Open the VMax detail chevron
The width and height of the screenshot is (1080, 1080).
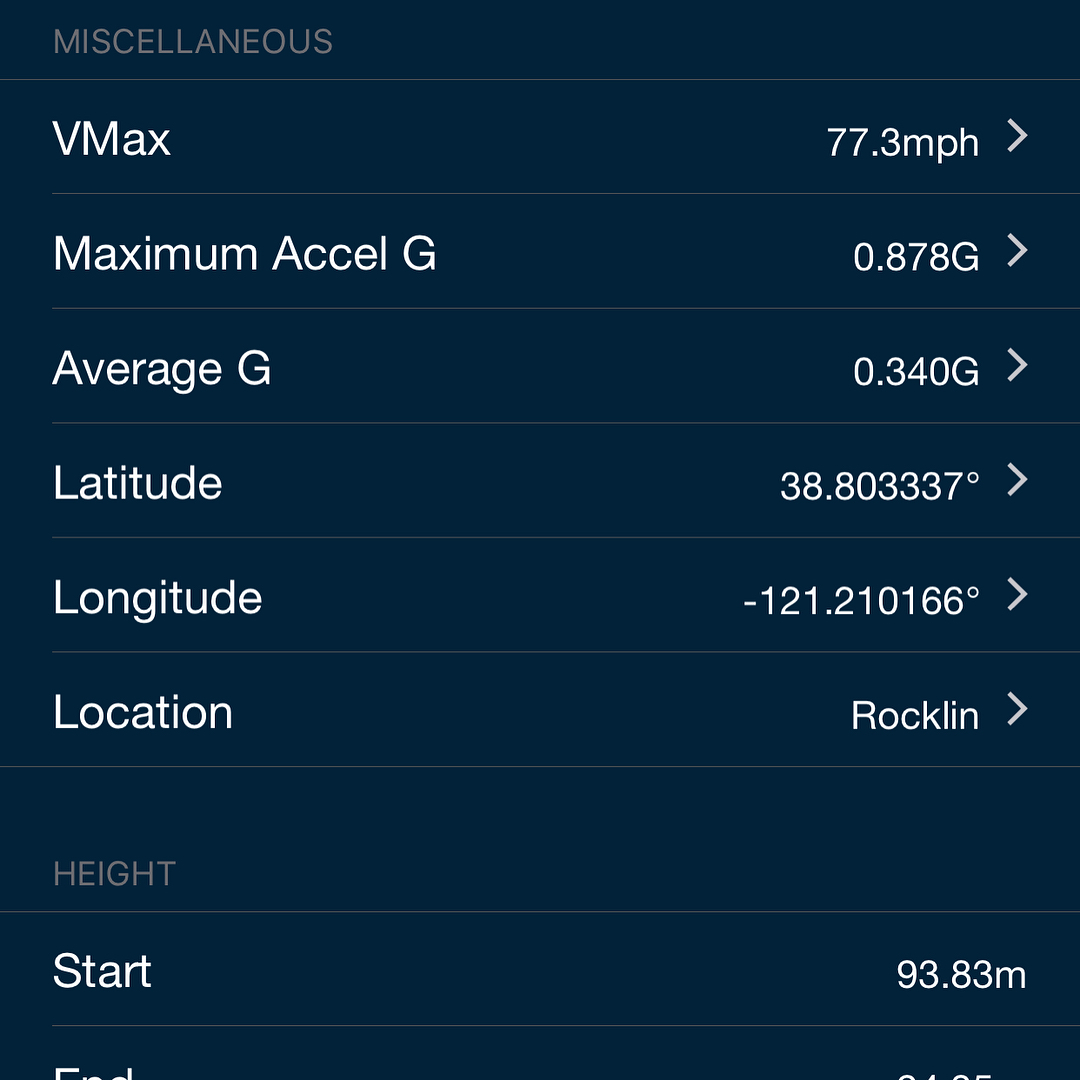click(1017, 136)
